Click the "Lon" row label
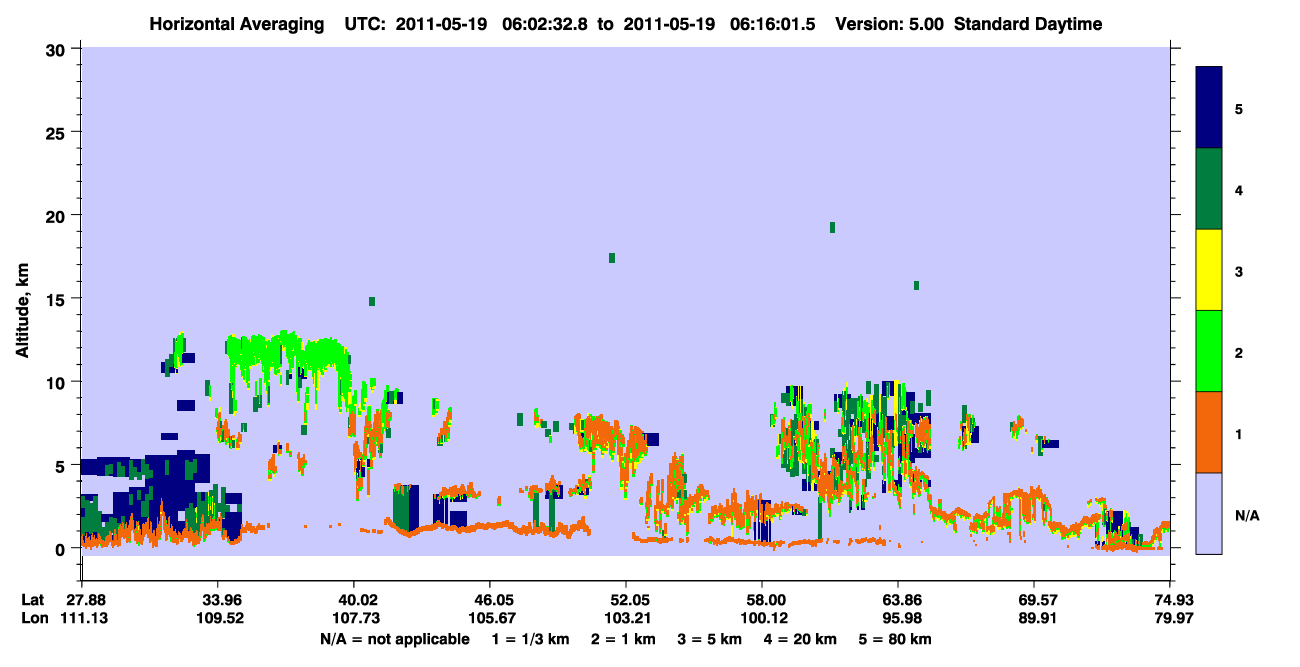 point(33,619)
